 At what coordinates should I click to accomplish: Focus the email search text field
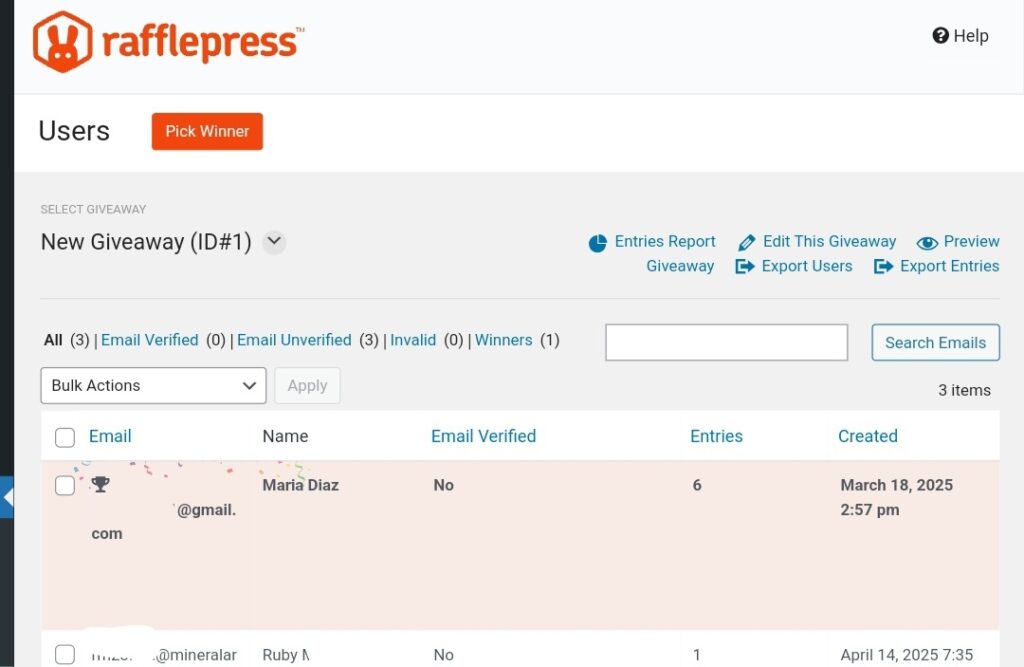726,342
